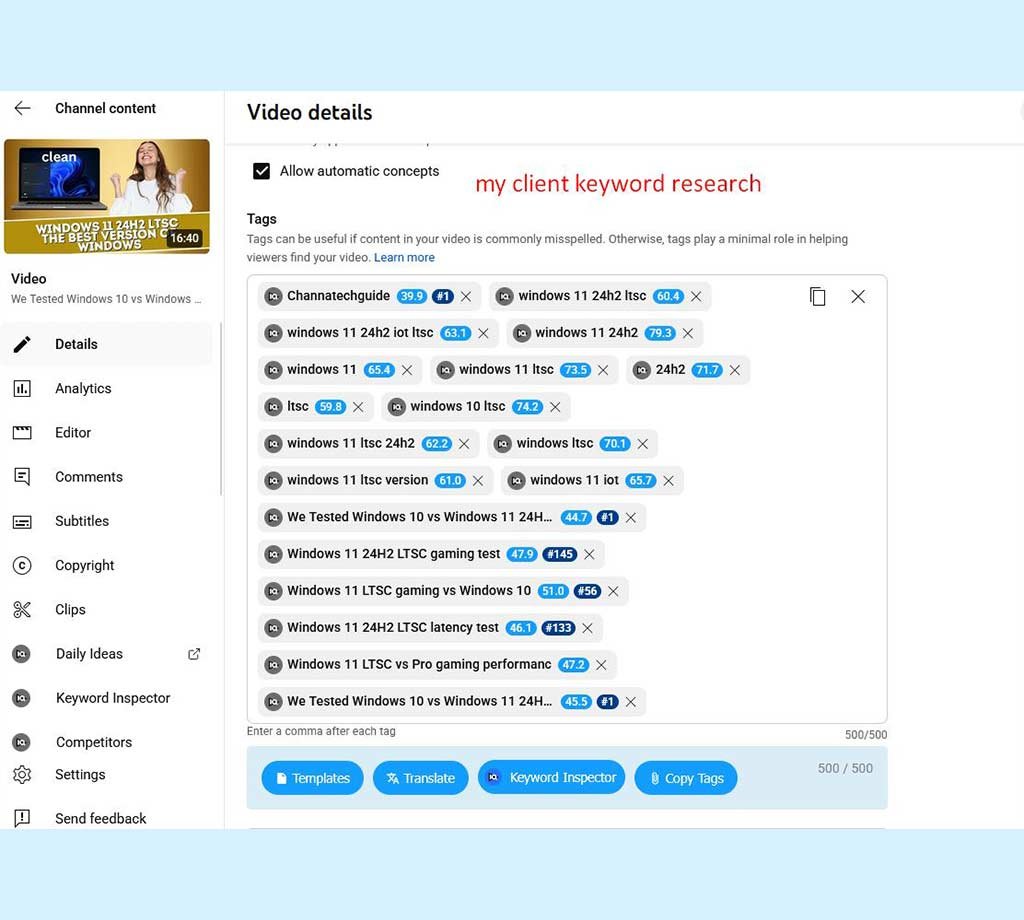
Task: Open the Analytics section
Action: (83, 389)
